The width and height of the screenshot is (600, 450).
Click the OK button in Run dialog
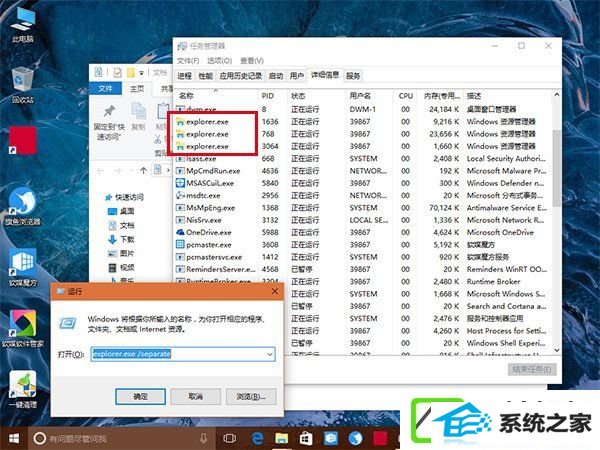(x=140, y=396)
